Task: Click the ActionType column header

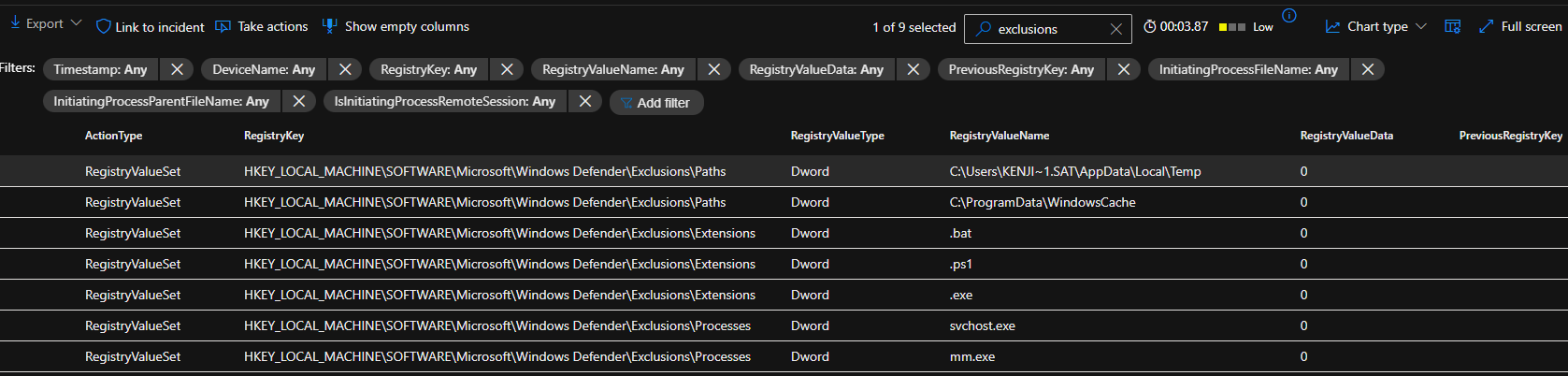Action: (x=113, y=136)
